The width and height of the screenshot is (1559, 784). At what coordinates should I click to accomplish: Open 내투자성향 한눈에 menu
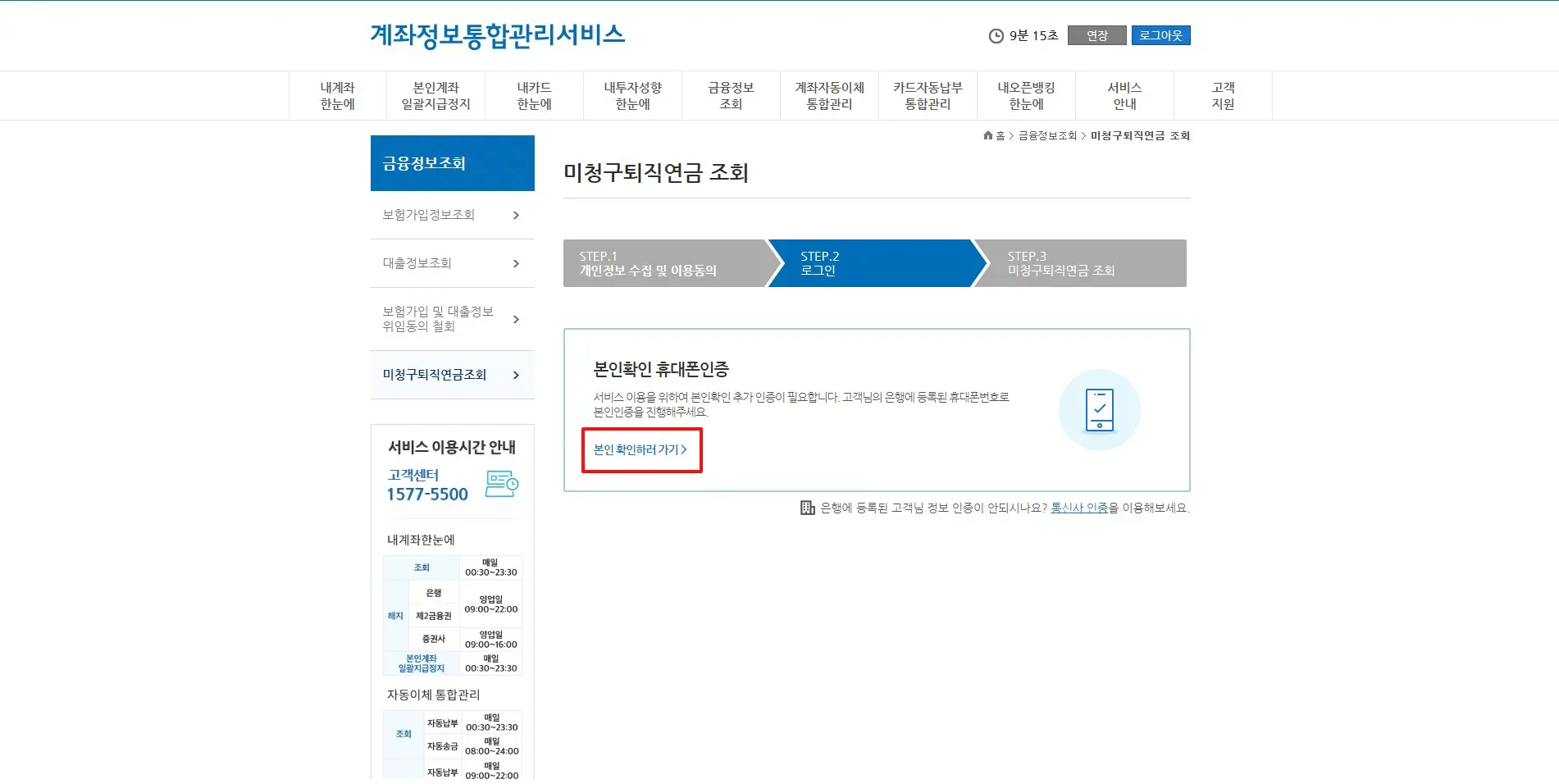[x=633, y=96]
